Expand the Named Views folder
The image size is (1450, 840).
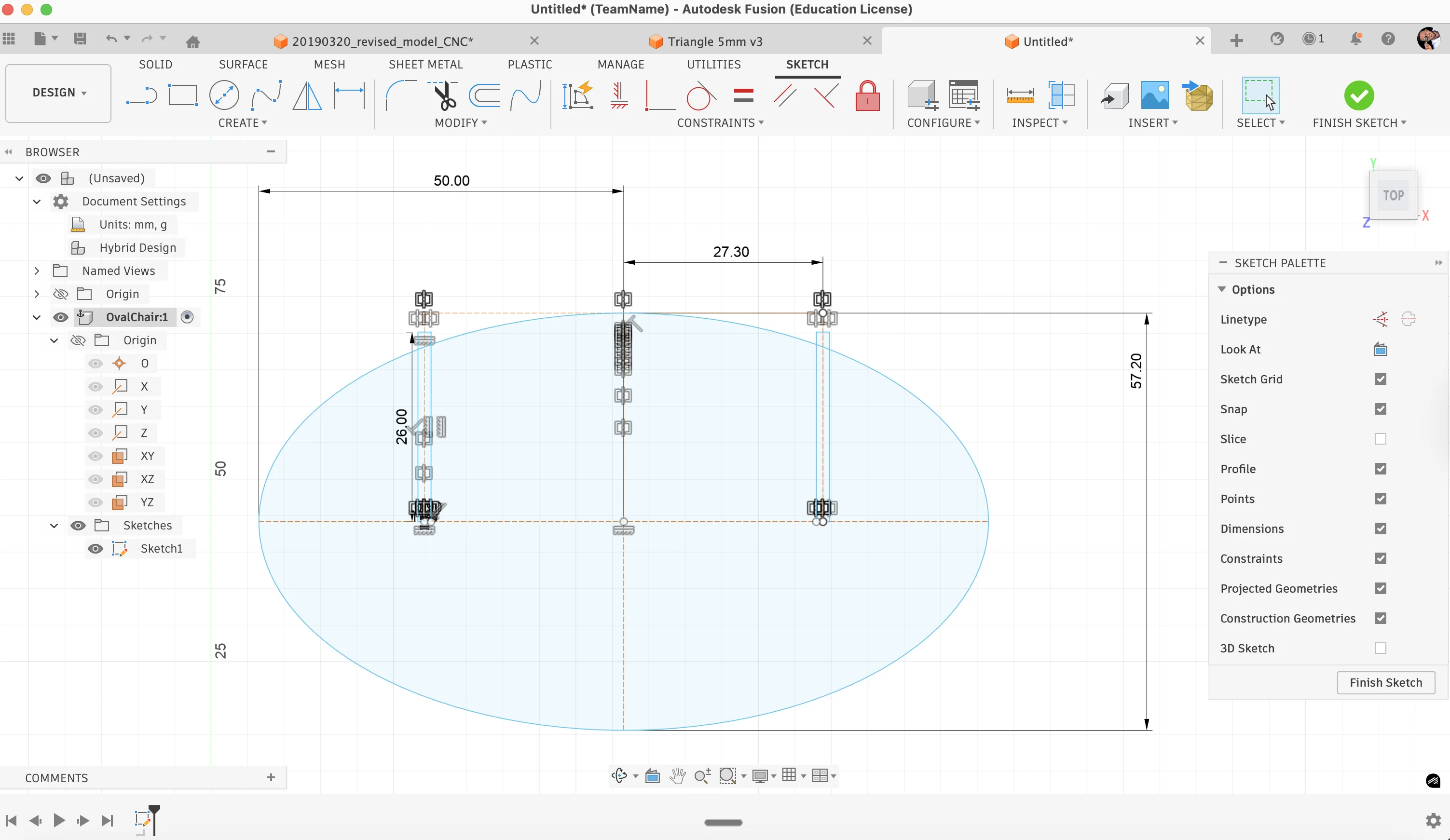click(x=37, y=271)
